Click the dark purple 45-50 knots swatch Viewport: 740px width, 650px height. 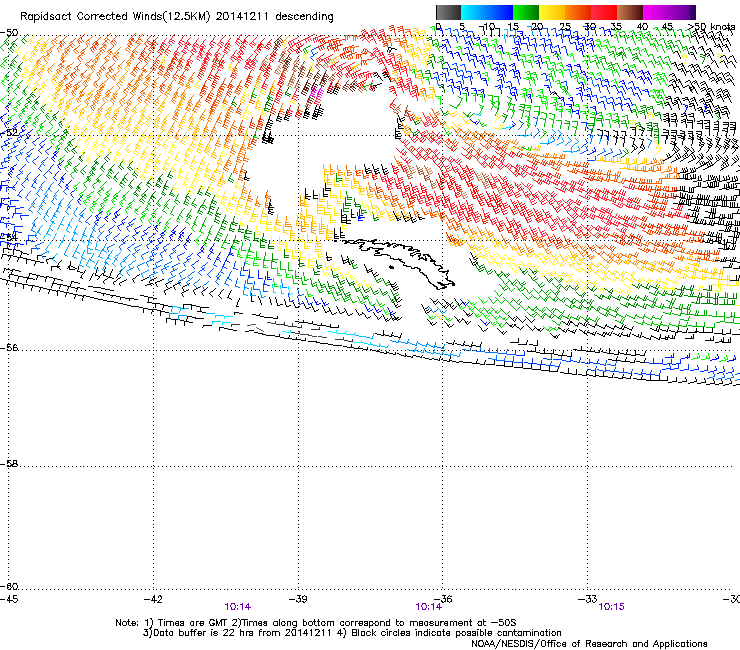682,12
